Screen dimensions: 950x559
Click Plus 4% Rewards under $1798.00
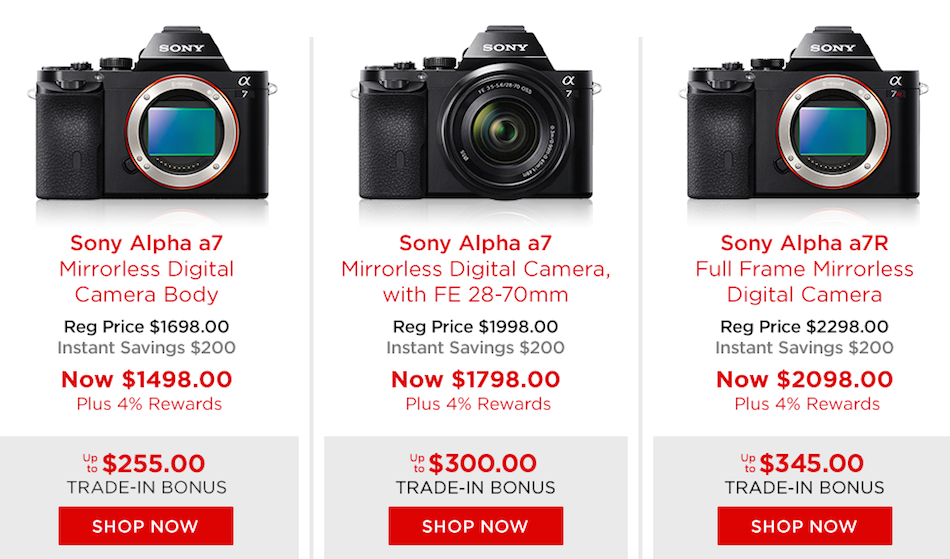tap(478, 404)
